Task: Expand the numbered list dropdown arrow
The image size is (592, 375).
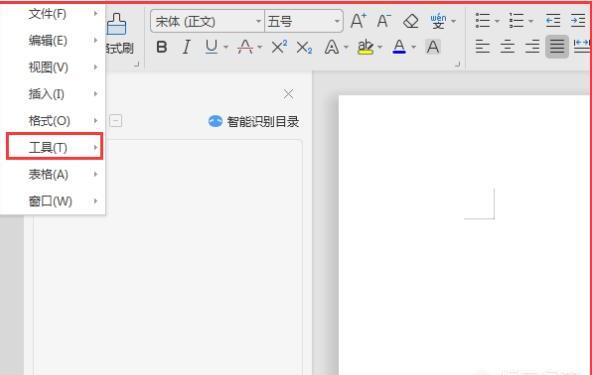Action: pos(531,21)
